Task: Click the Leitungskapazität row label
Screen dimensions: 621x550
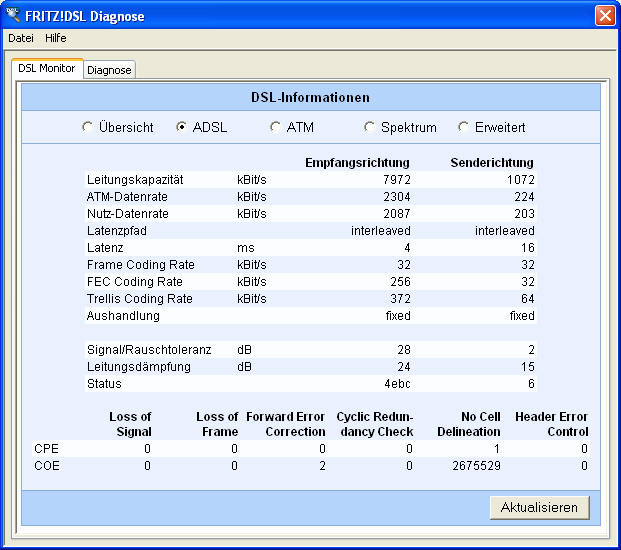Action: 135,180
